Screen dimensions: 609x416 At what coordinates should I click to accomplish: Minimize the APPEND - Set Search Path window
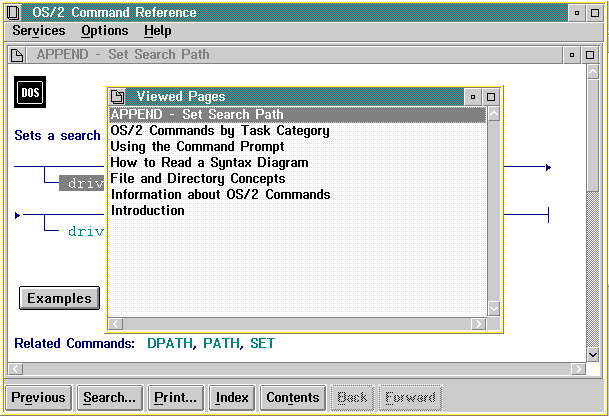coord(572,55)
